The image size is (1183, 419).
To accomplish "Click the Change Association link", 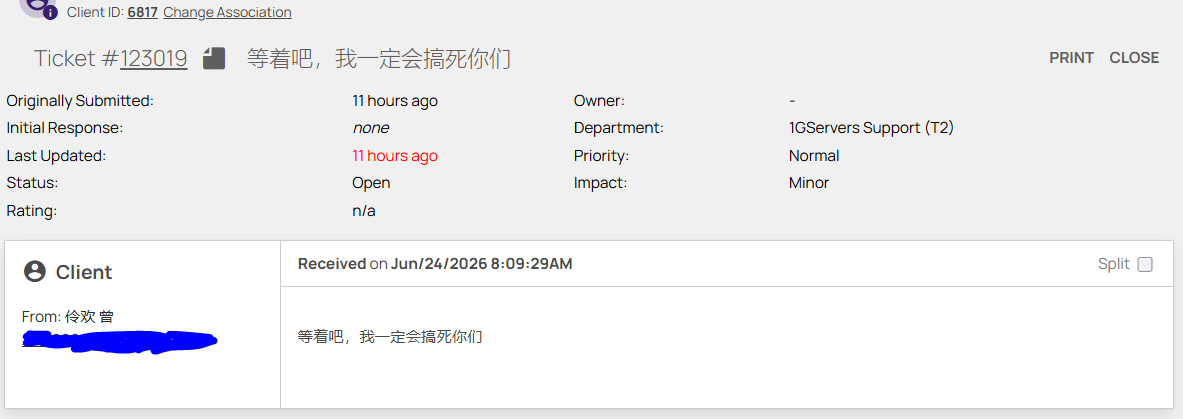I will click(227, 12).
